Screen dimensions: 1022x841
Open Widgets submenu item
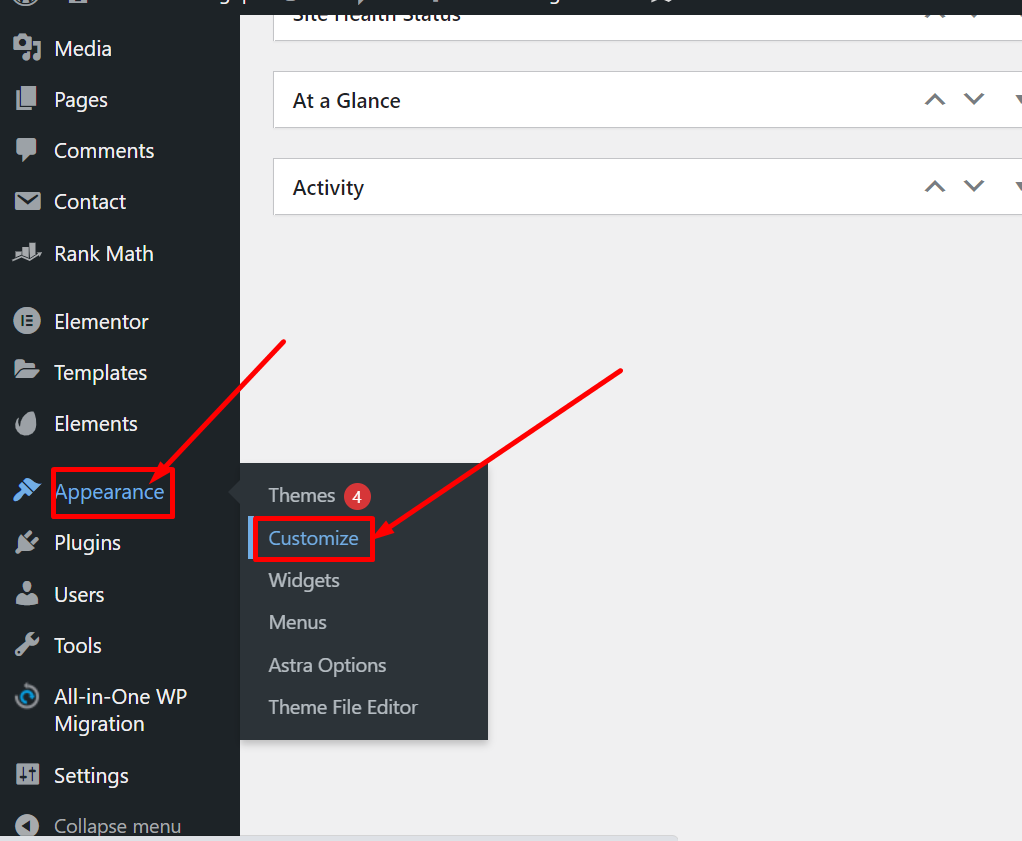click(x=304, y=580)
